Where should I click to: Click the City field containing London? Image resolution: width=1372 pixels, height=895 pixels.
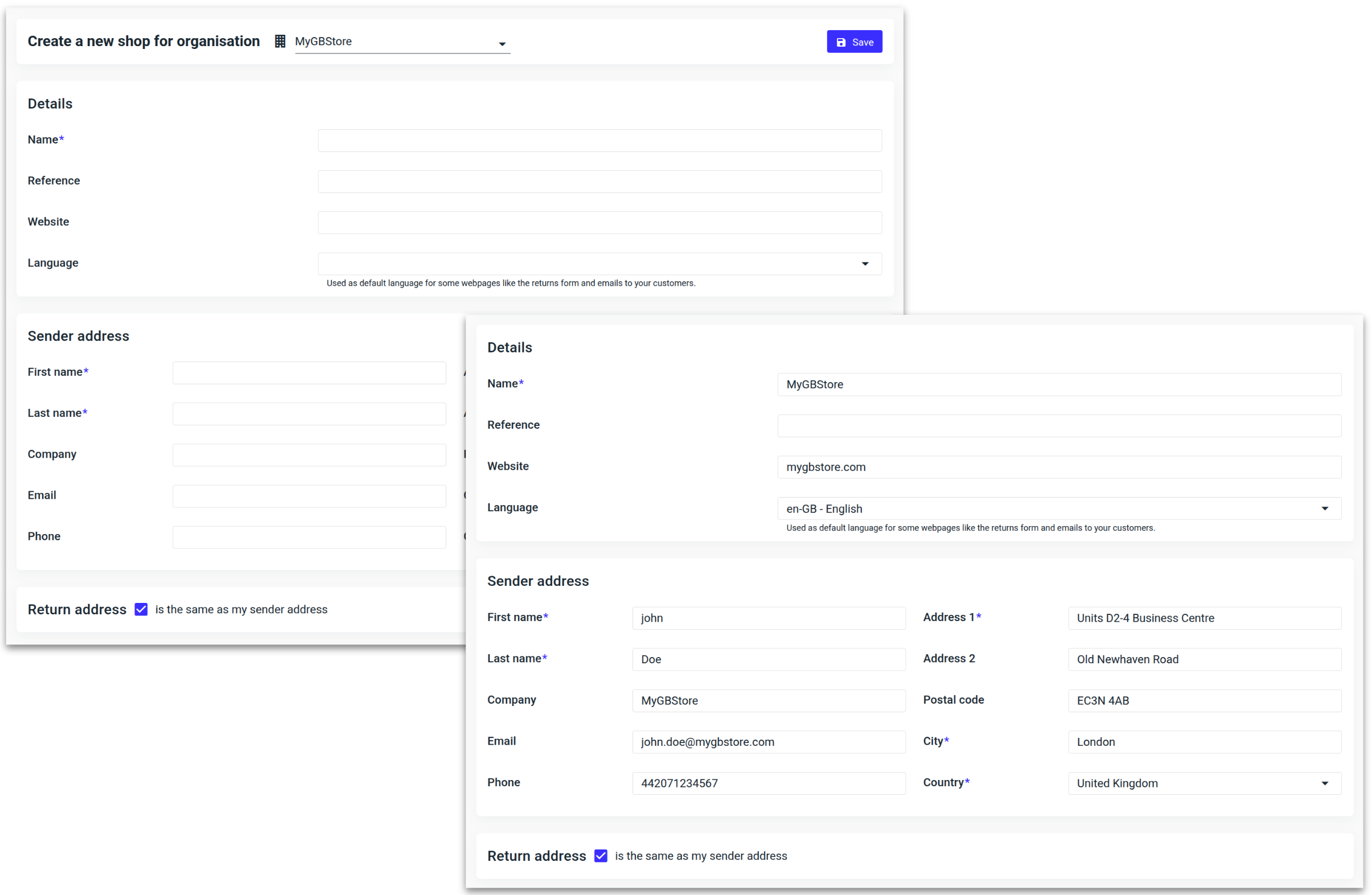coord(1203,742)
